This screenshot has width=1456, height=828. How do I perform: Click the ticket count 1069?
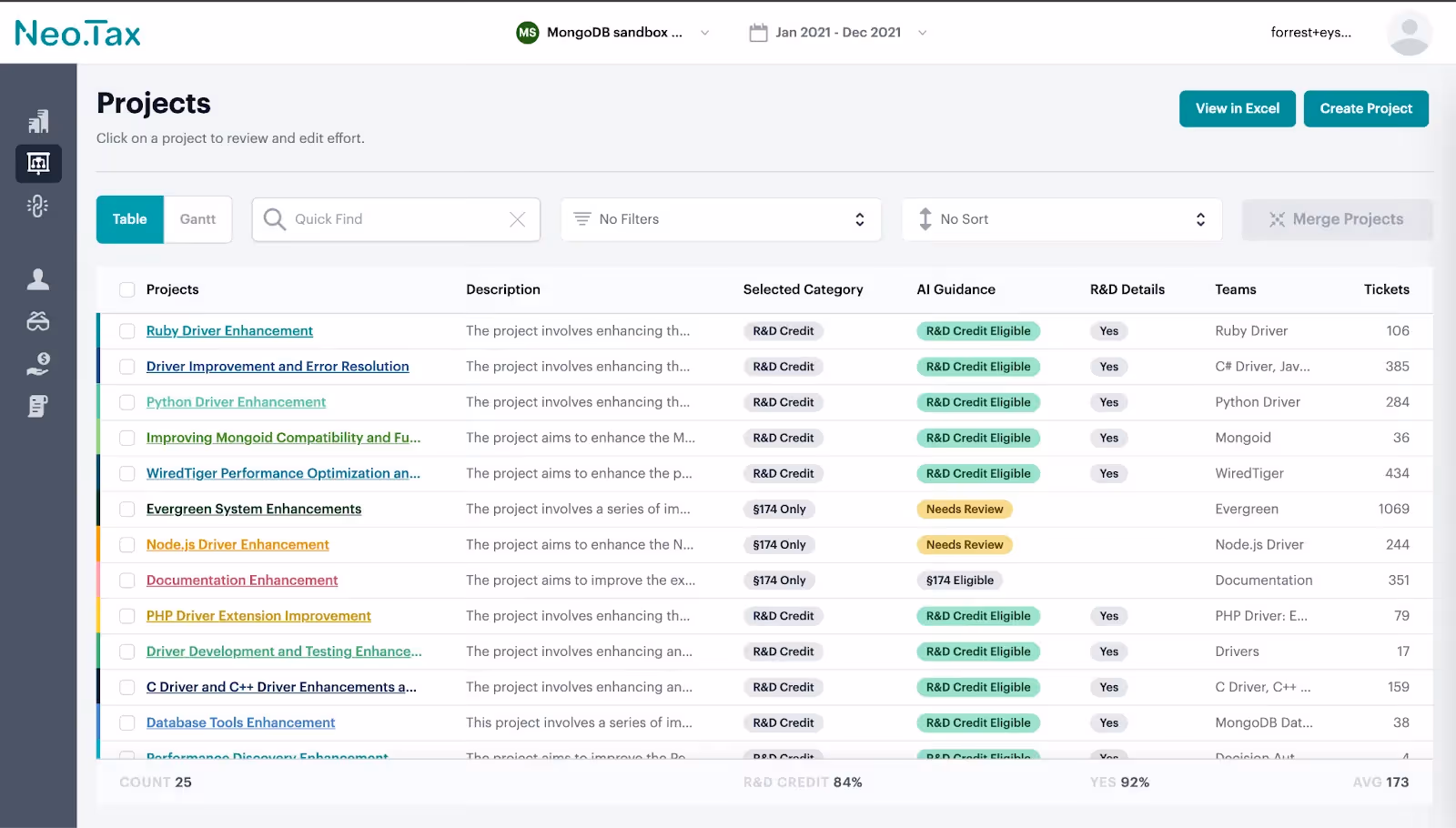tap(1393, 510)
